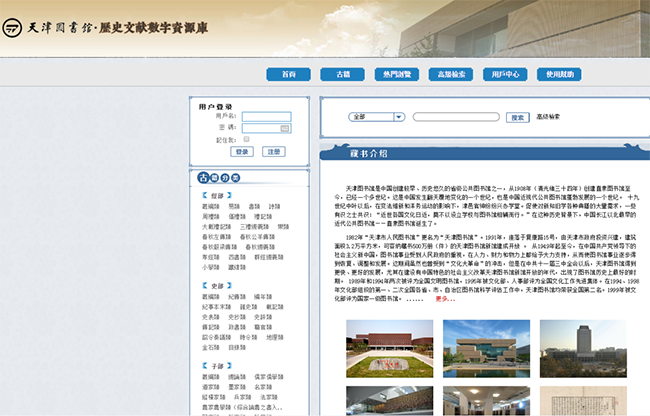650x416 pixels.
Task: Open 三禮總義類 under 經部
Action: (254, 227)
